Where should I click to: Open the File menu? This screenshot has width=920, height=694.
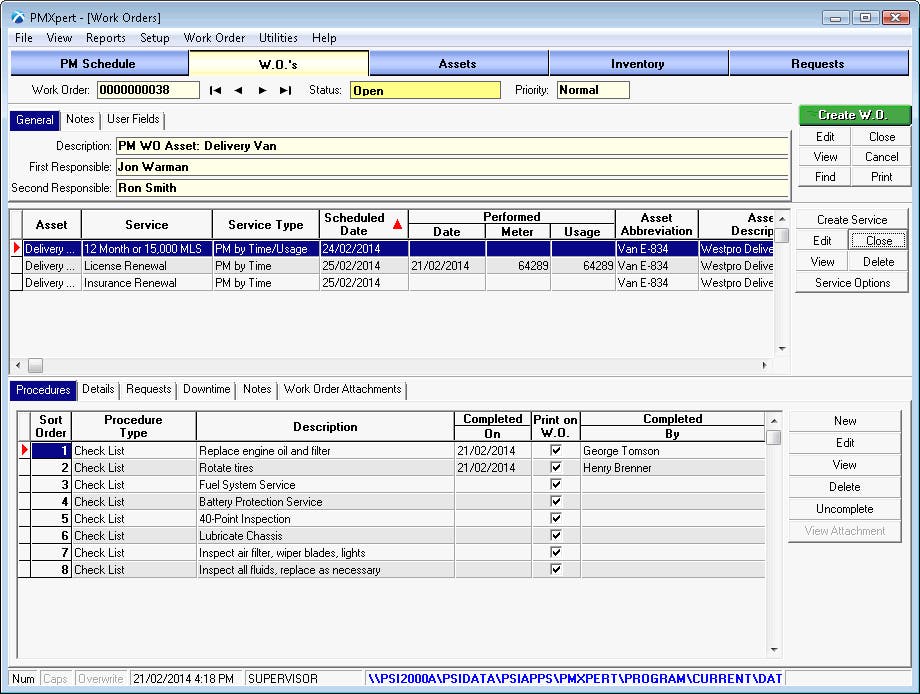(x=23, y=38)
